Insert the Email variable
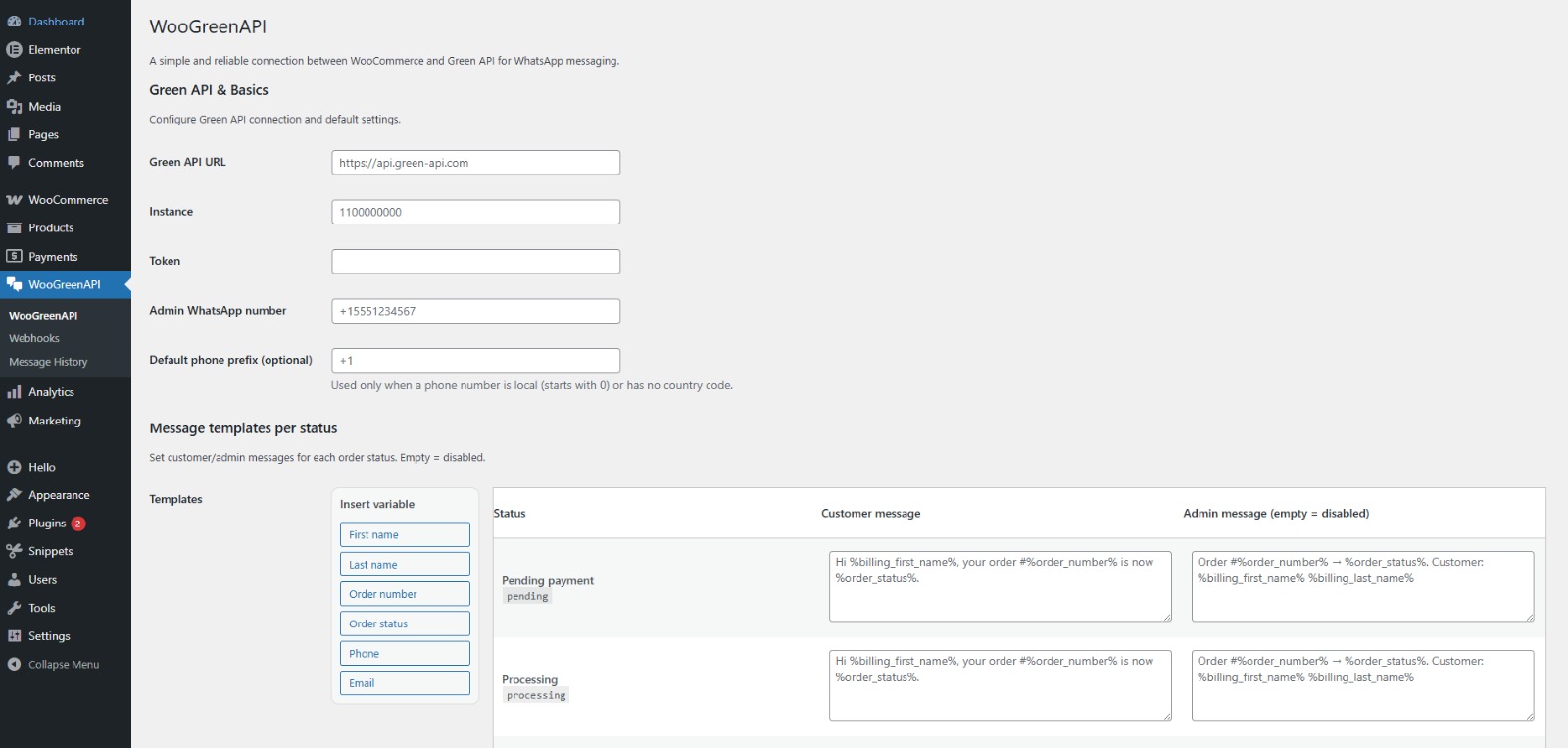1568x748 pixels. (x=405, y=683)
